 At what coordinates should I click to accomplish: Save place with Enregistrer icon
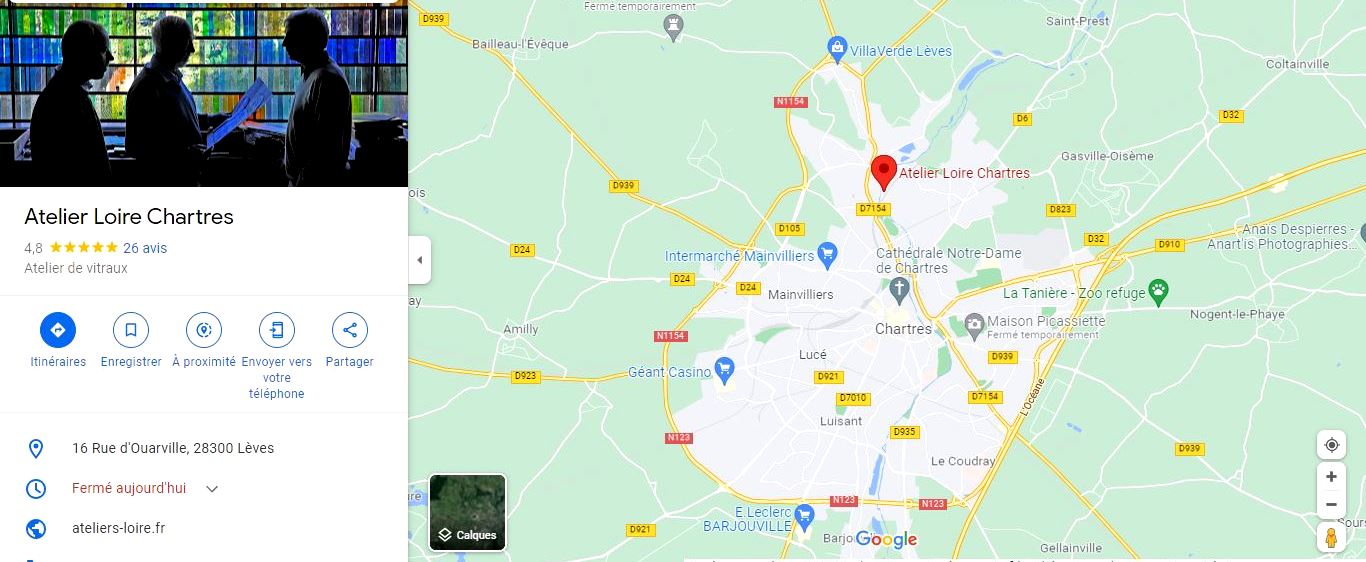pos(131,330)
